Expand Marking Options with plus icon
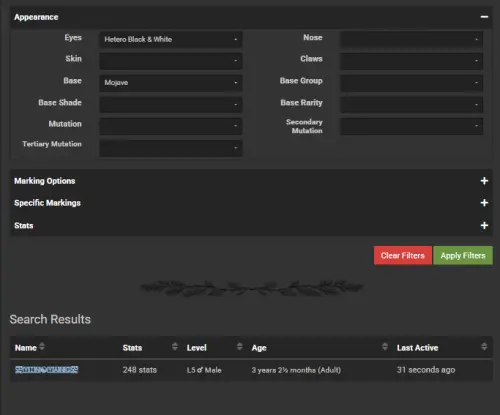 pos(484,181)
